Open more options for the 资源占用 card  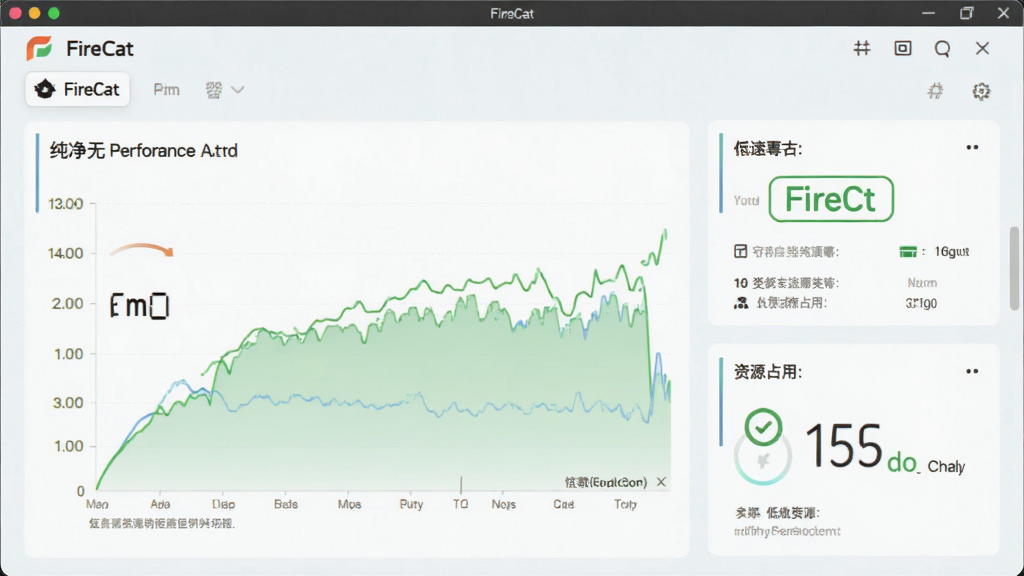click(972, 371)
